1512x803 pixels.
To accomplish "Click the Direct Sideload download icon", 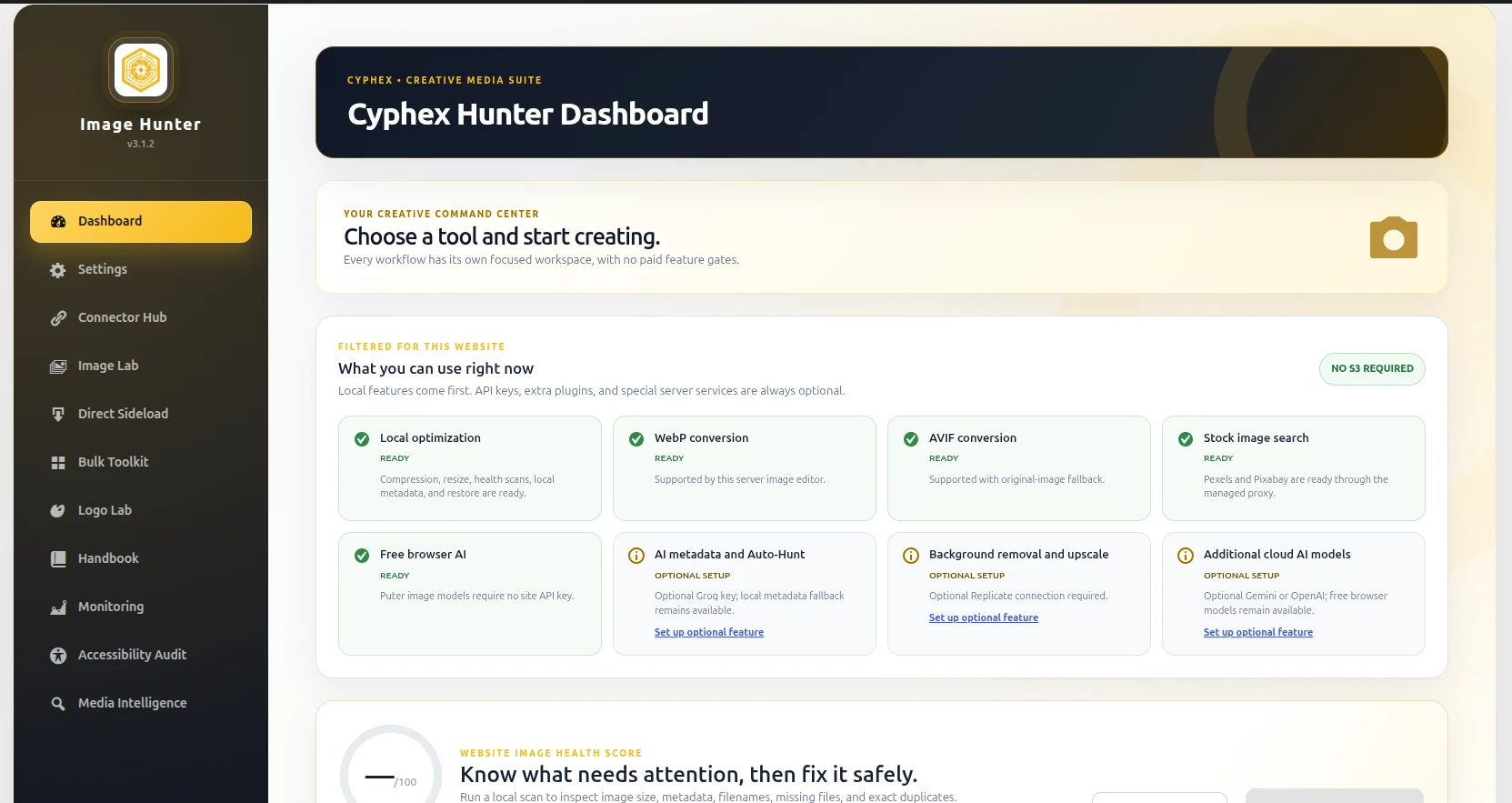I will (x=58, y=415).
